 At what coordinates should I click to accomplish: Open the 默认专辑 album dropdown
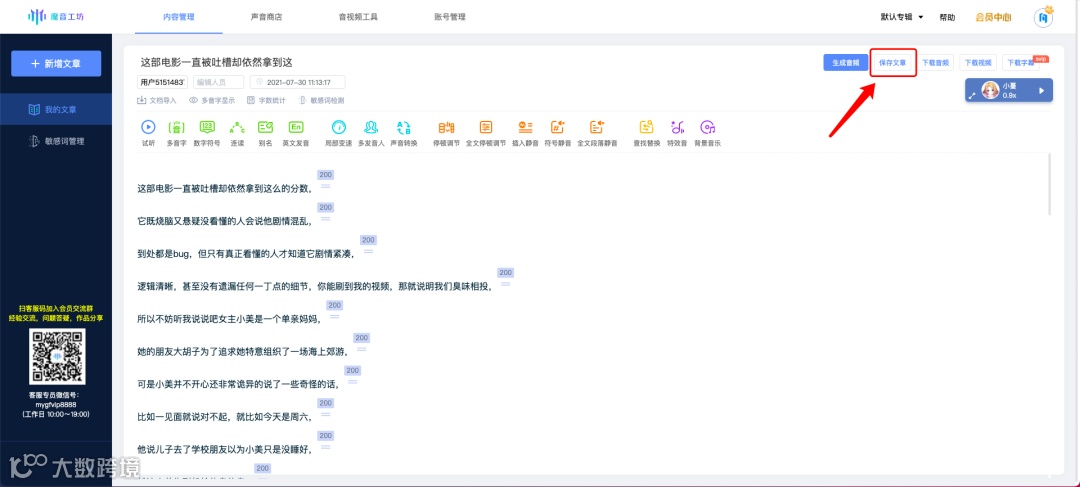coord(902,17)
